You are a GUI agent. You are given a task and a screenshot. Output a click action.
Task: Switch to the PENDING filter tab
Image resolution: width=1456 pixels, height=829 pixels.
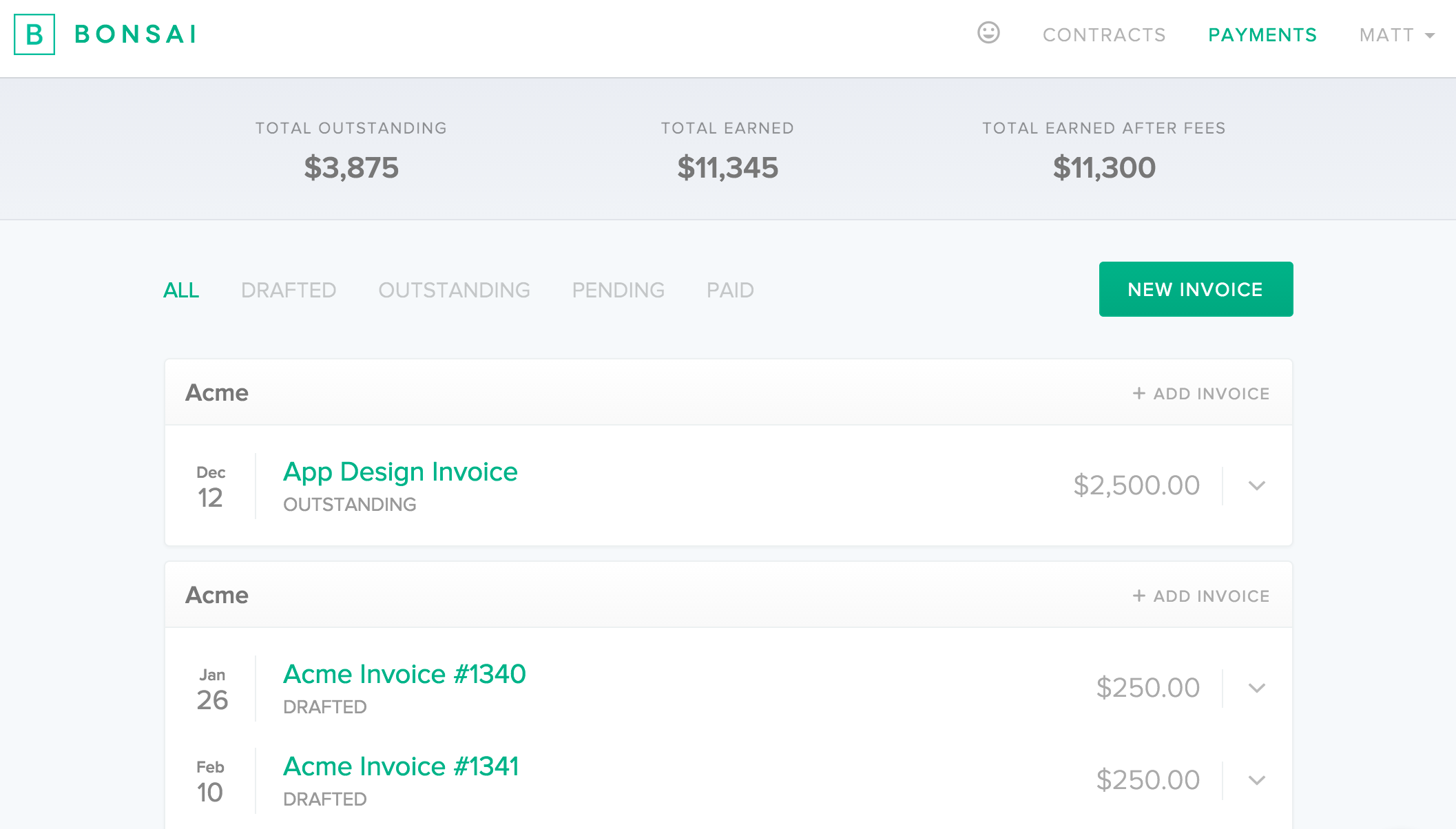coord(618,291)
